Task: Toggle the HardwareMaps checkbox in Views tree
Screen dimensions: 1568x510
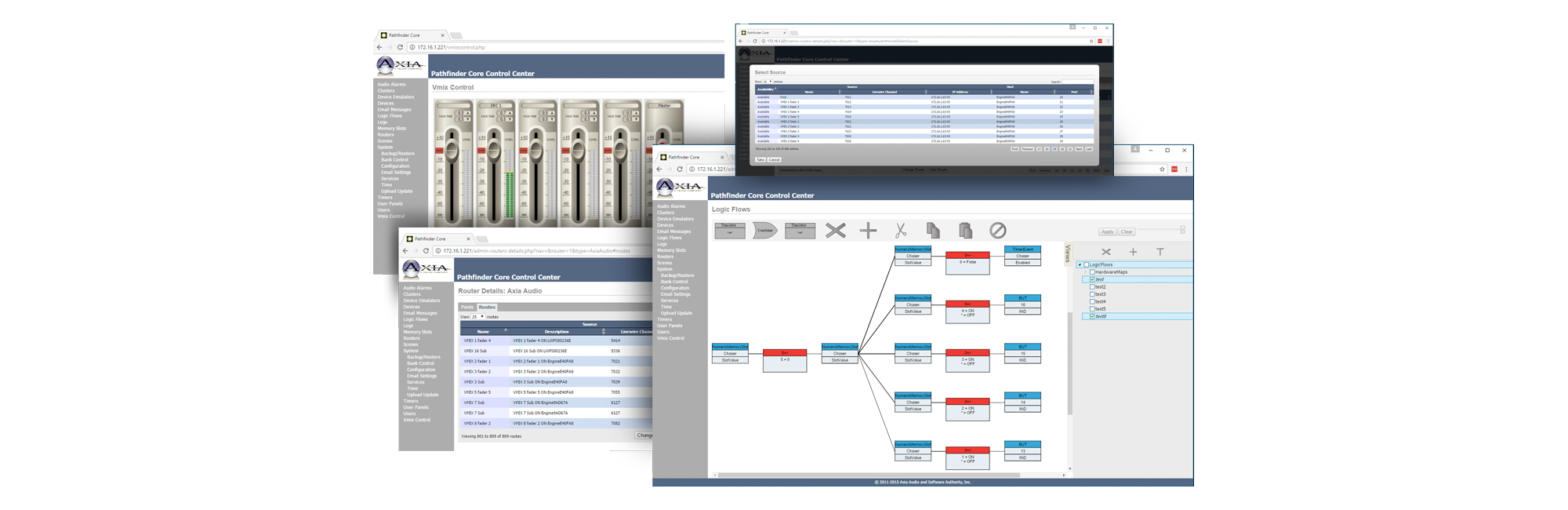Action: pyautogui.click(x=1092, y=272)
